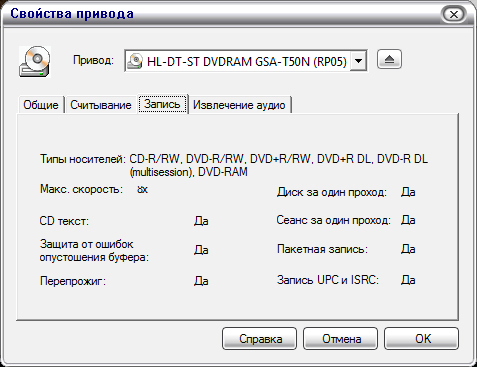Switch to the Общие tab
Image resolution: width=477 pixels, height=367 pixels.
41,105
